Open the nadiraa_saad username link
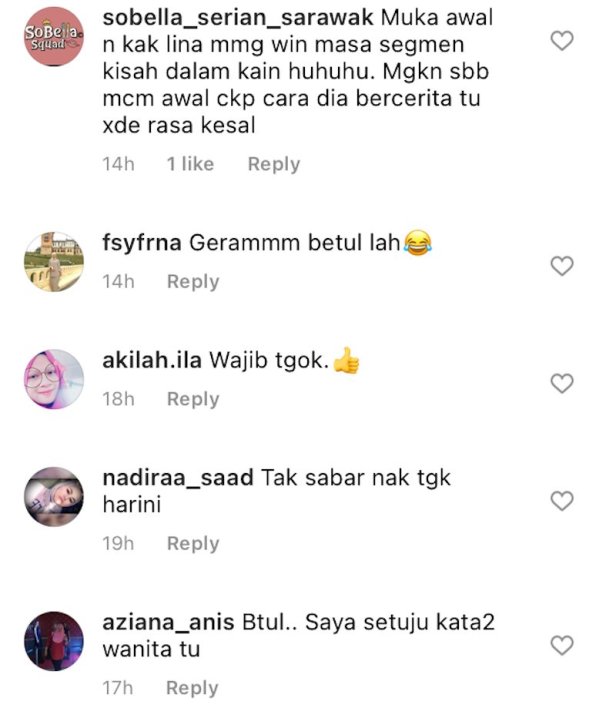The width and height of the screenshot is (616, 708). (x=178, y=478)
